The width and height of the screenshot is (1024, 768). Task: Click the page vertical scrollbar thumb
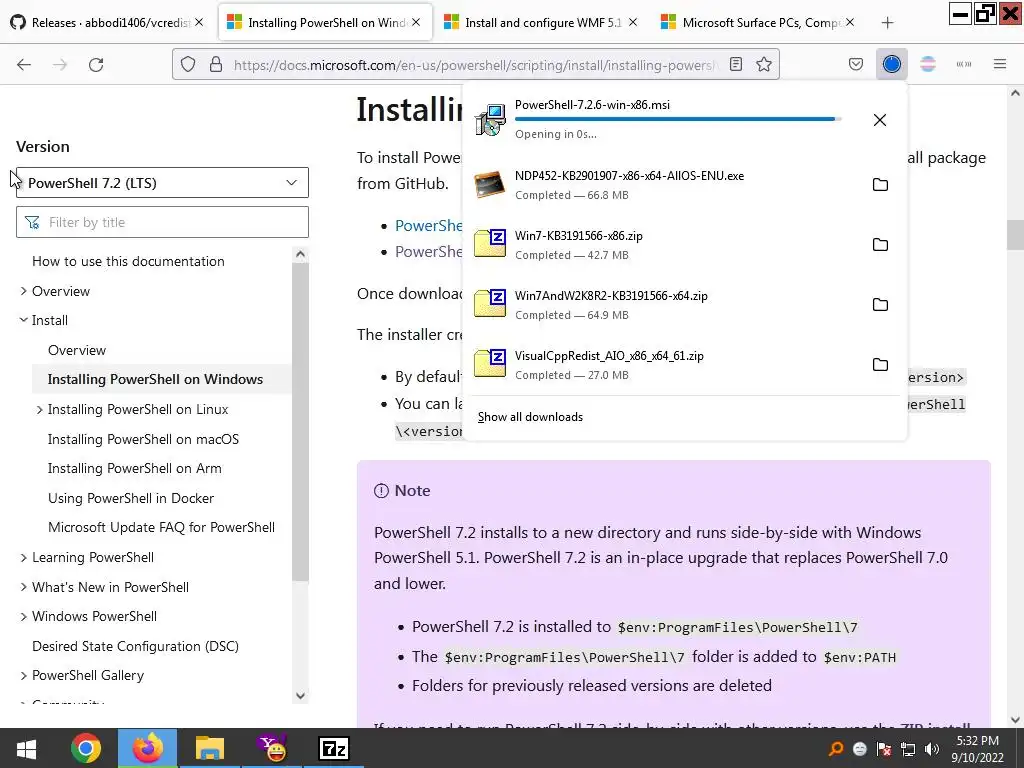(x=1015, y=235)
